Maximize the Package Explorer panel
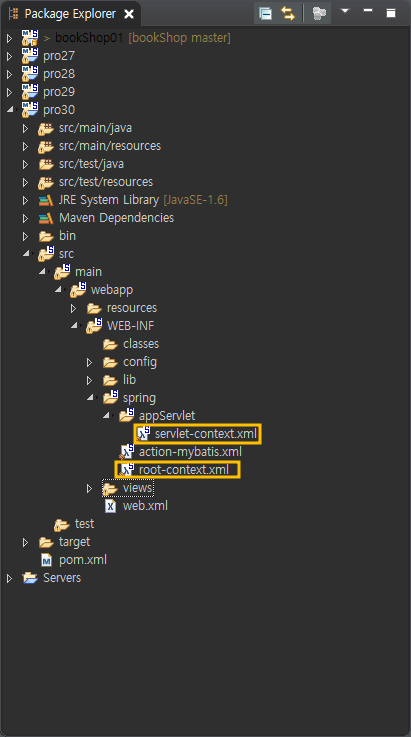This screenshot has height=737, width=411. pos(391,13)
